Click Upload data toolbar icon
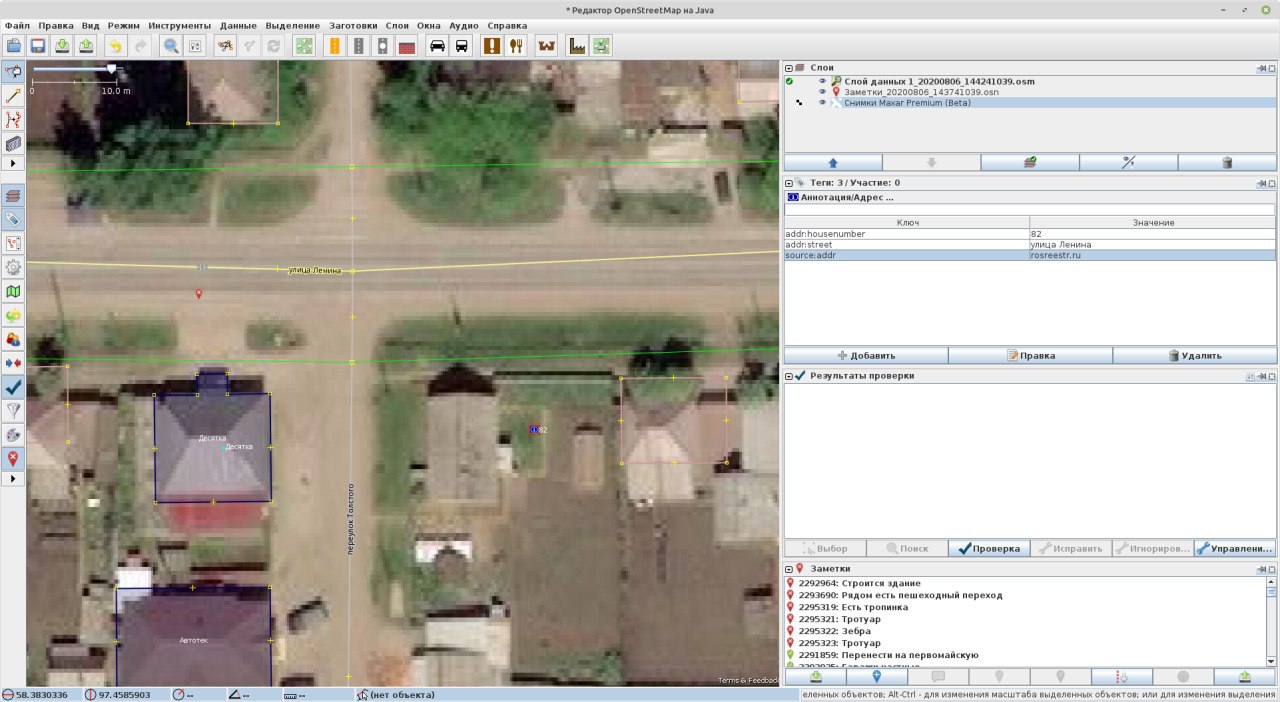Viewport: 1280px width, 702px height. click(86, 46)
